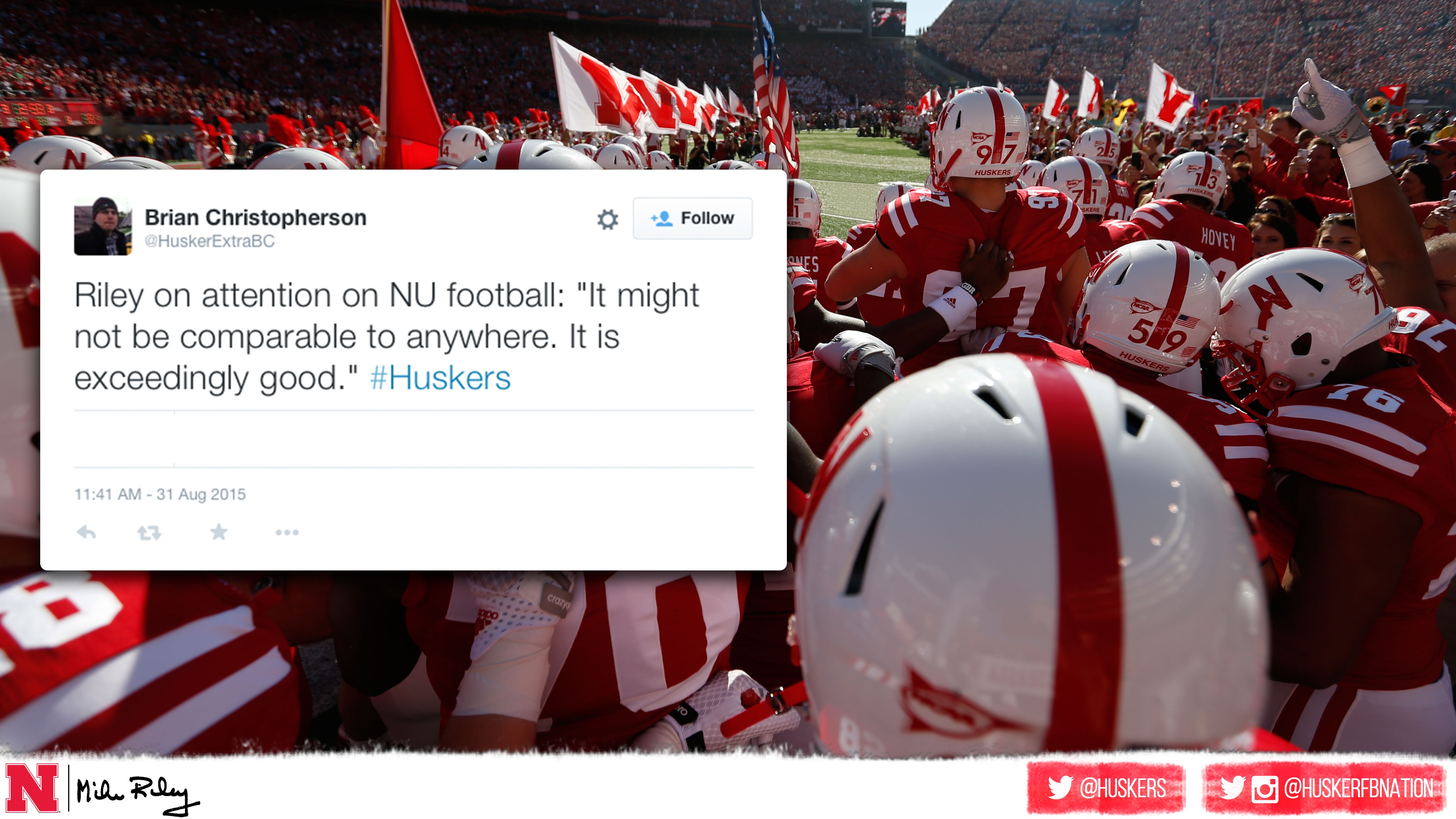Screen dimensions: 1456x819
Task: Open the #Huskers hashtag link
Action: tap(440, 377)
